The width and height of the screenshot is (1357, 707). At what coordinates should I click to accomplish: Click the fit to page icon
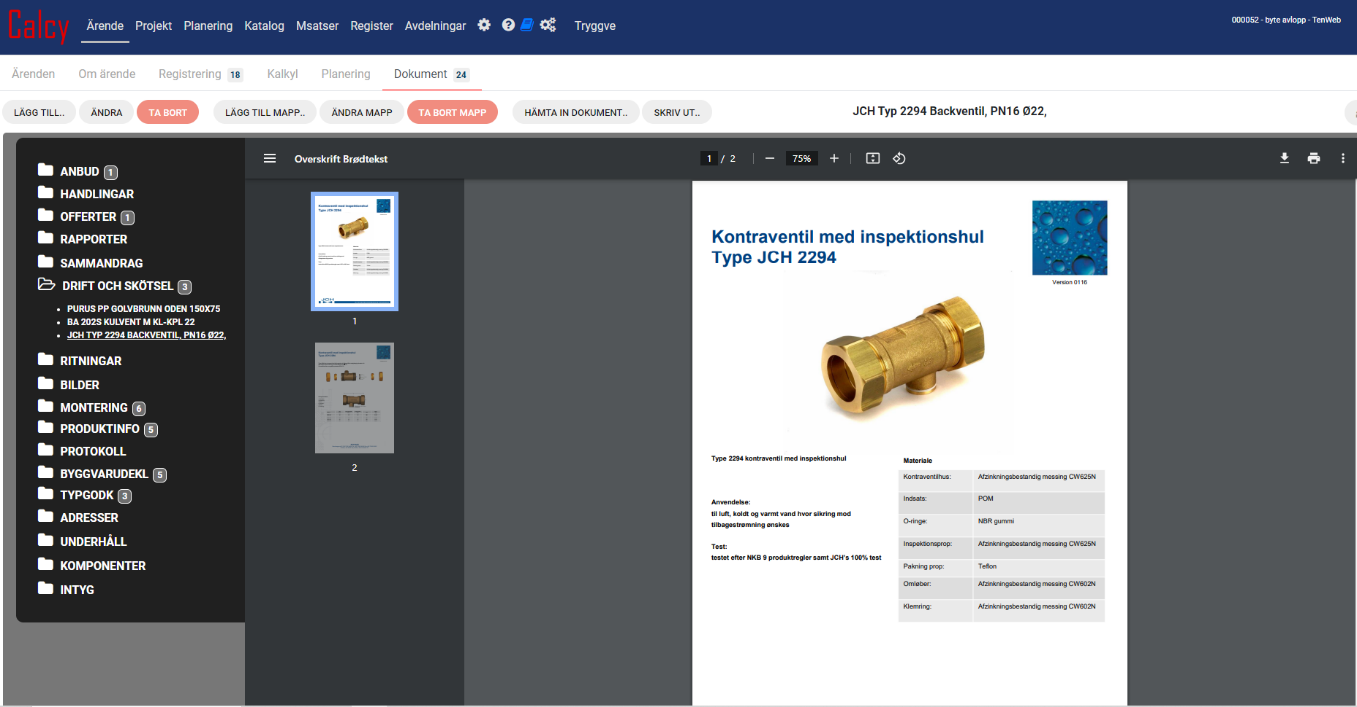872,159
